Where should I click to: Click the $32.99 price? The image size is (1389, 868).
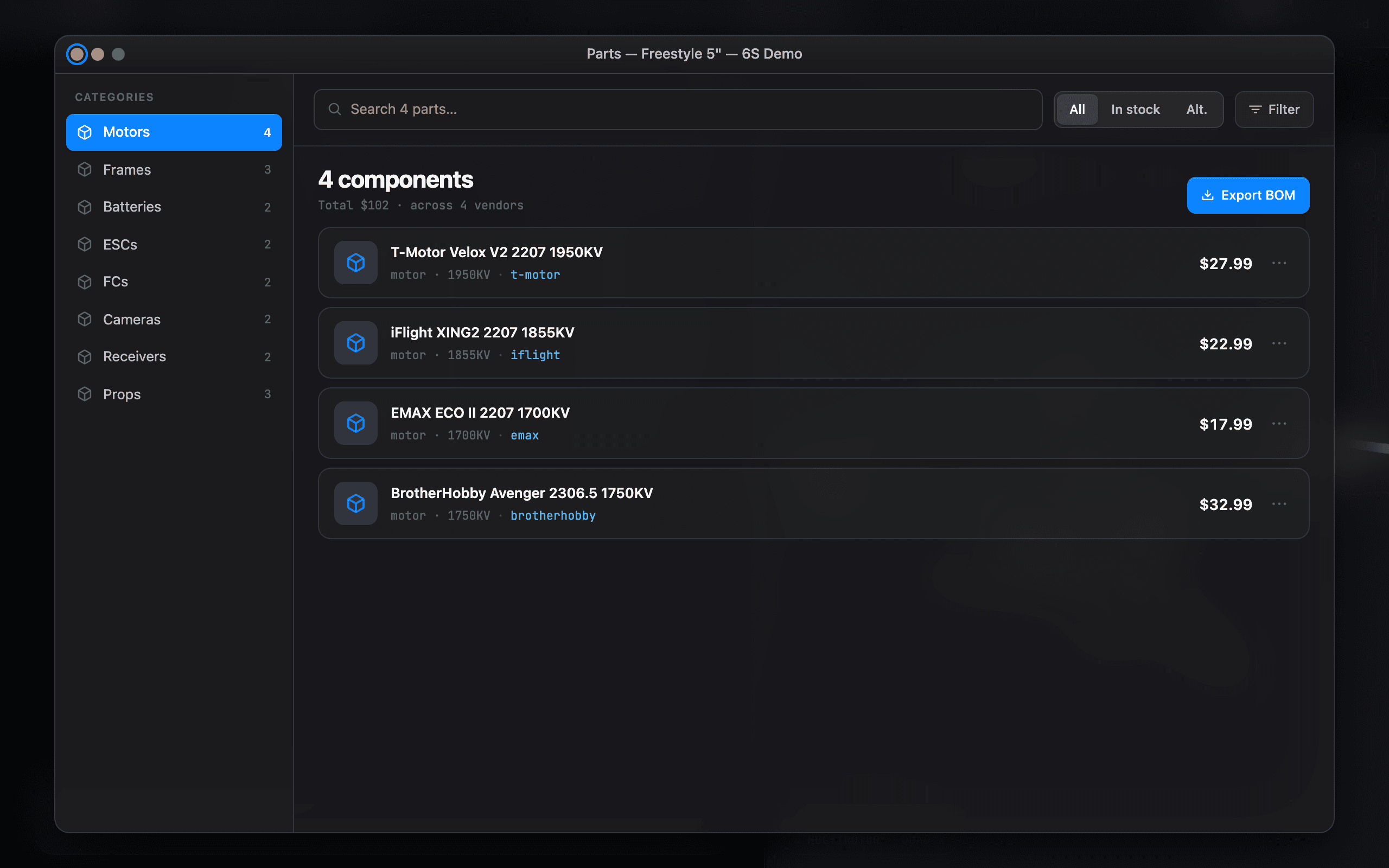pyautogui.click(x=1226, y=505)
